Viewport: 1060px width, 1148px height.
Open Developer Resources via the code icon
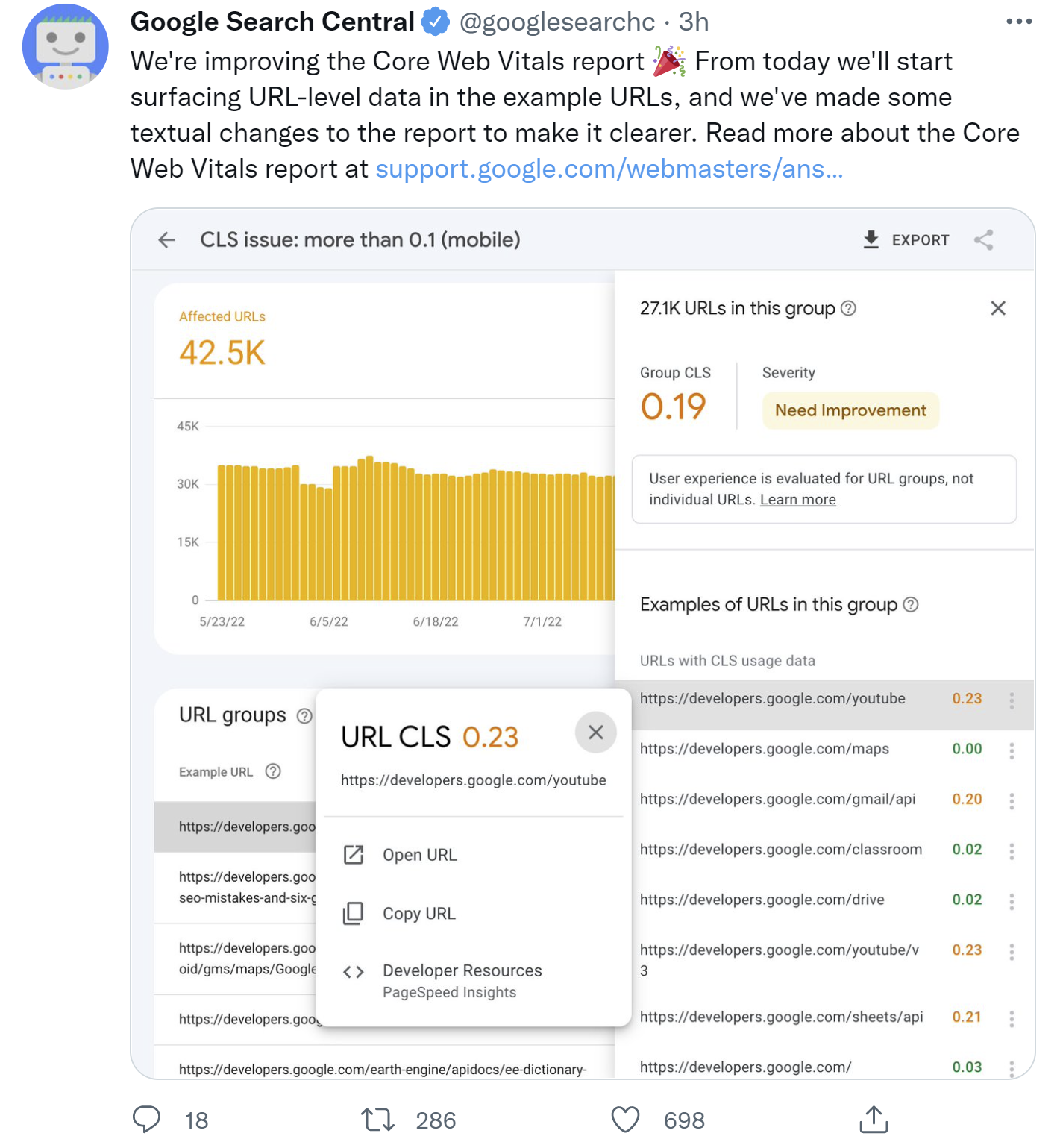coord(354,970)
